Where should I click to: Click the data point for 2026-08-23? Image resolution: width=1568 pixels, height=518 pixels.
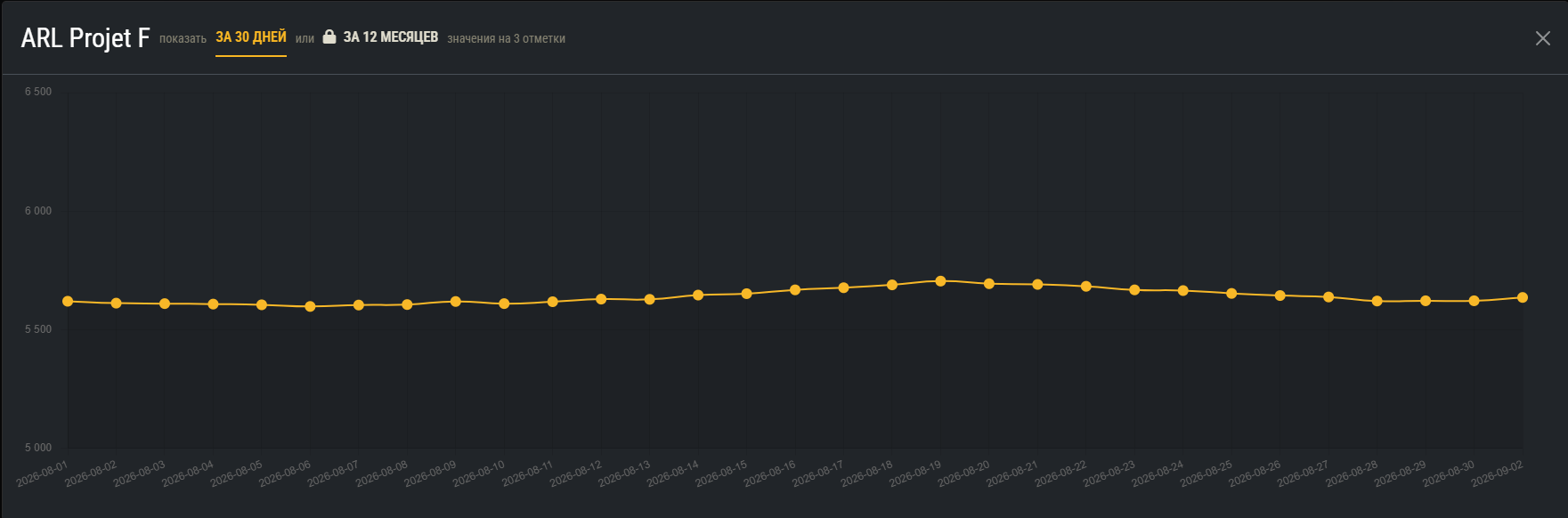[x=1134, y=290]
